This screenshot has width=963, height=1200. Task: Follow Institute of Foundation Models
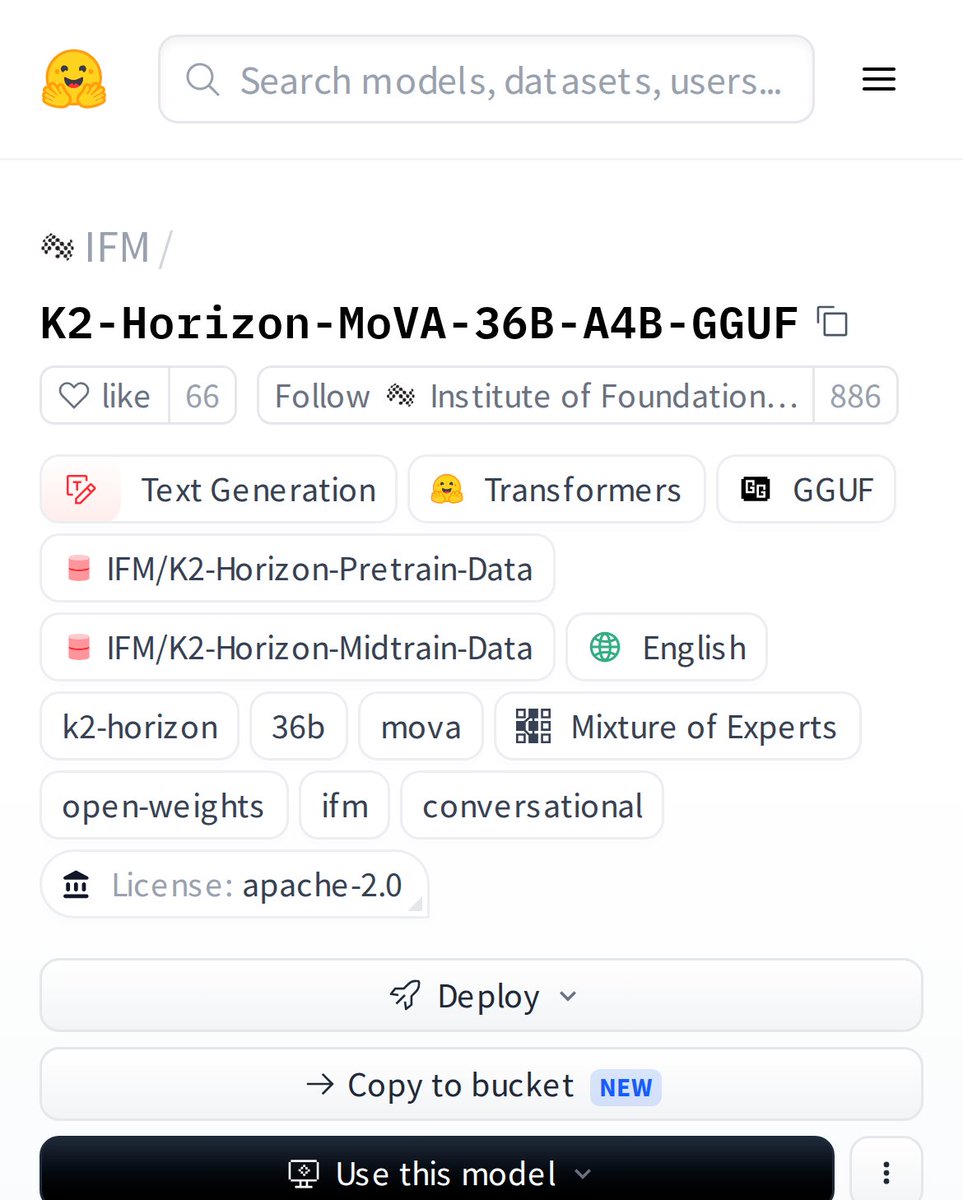[536, 396]
